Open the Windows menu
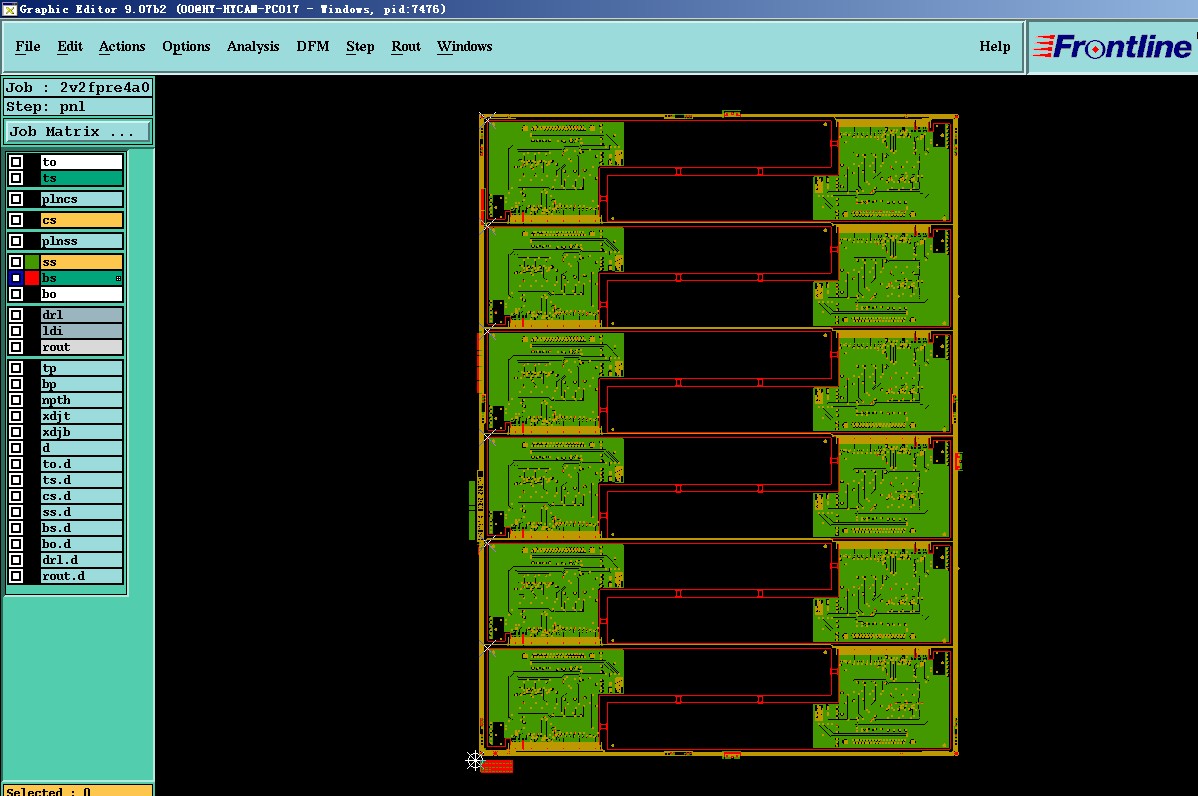1198x796 pixels. (x=465, y=47)
